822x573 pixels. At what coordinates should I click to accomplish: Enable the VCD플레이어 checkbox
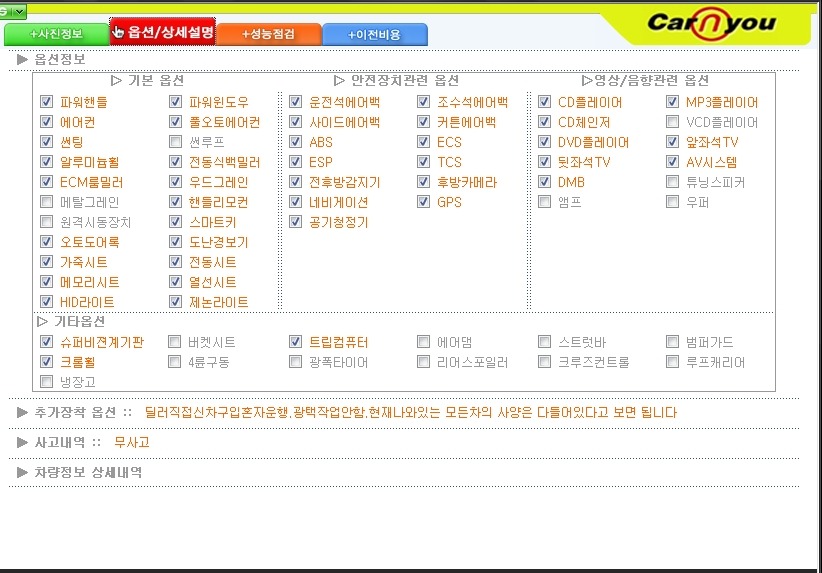coord(673,122)
